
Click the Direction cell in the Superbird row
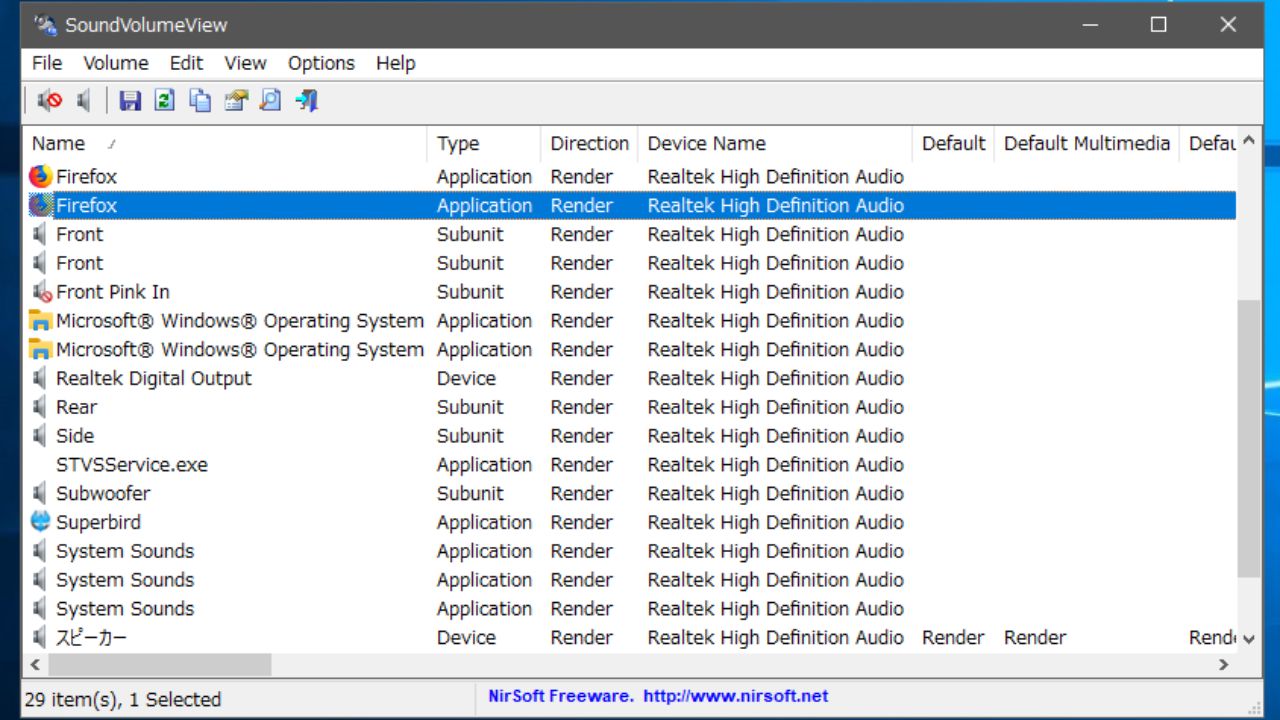coord(581,522)
